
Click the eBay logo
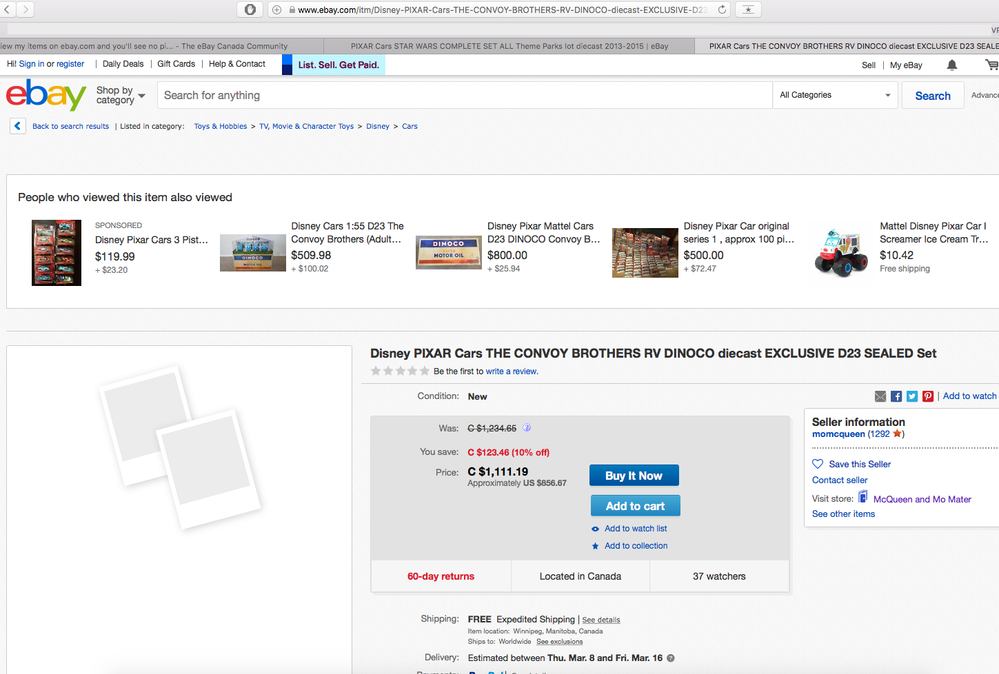(x=45, y=94)
